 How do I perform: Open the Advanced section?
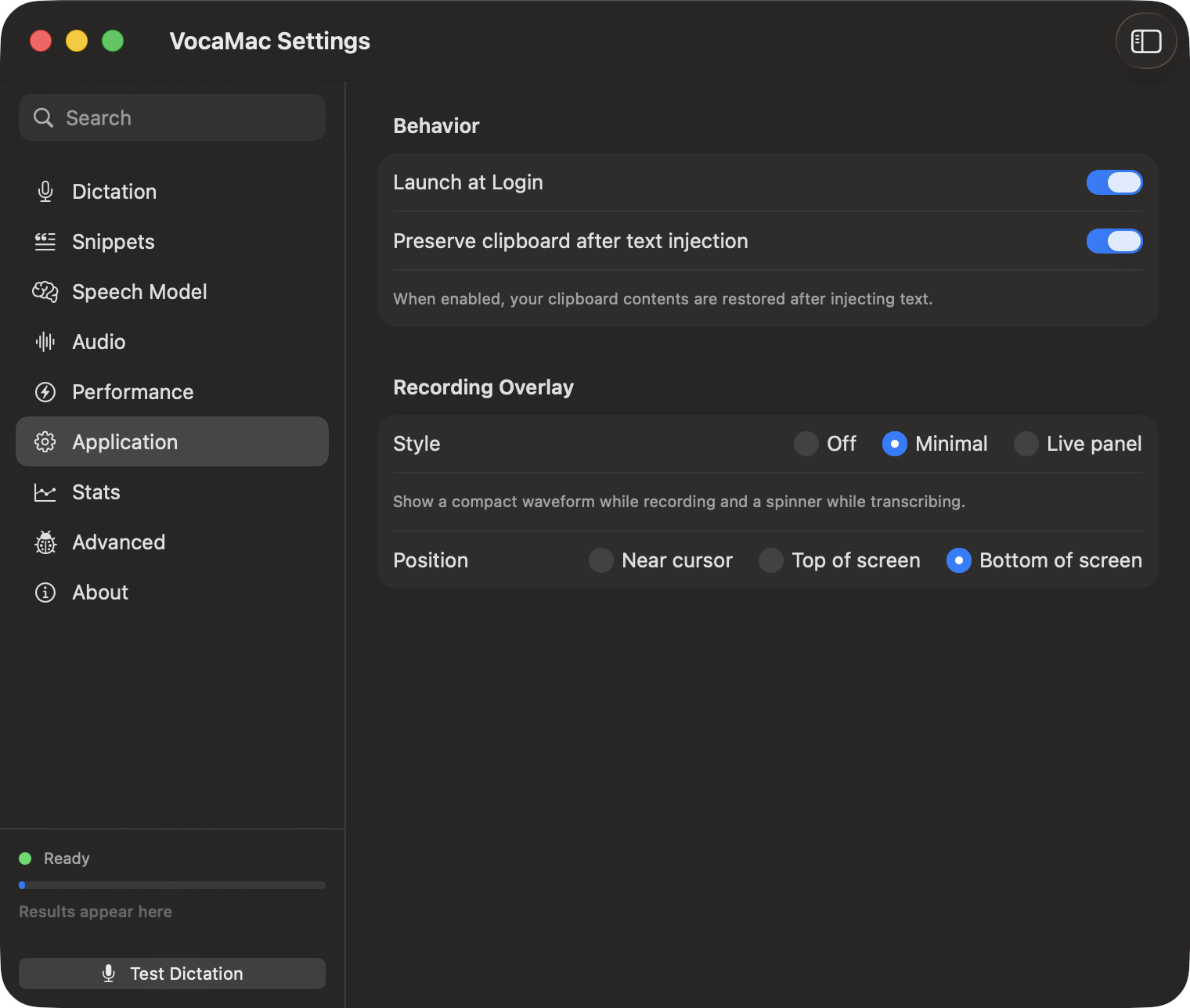(x=172, y=542)
